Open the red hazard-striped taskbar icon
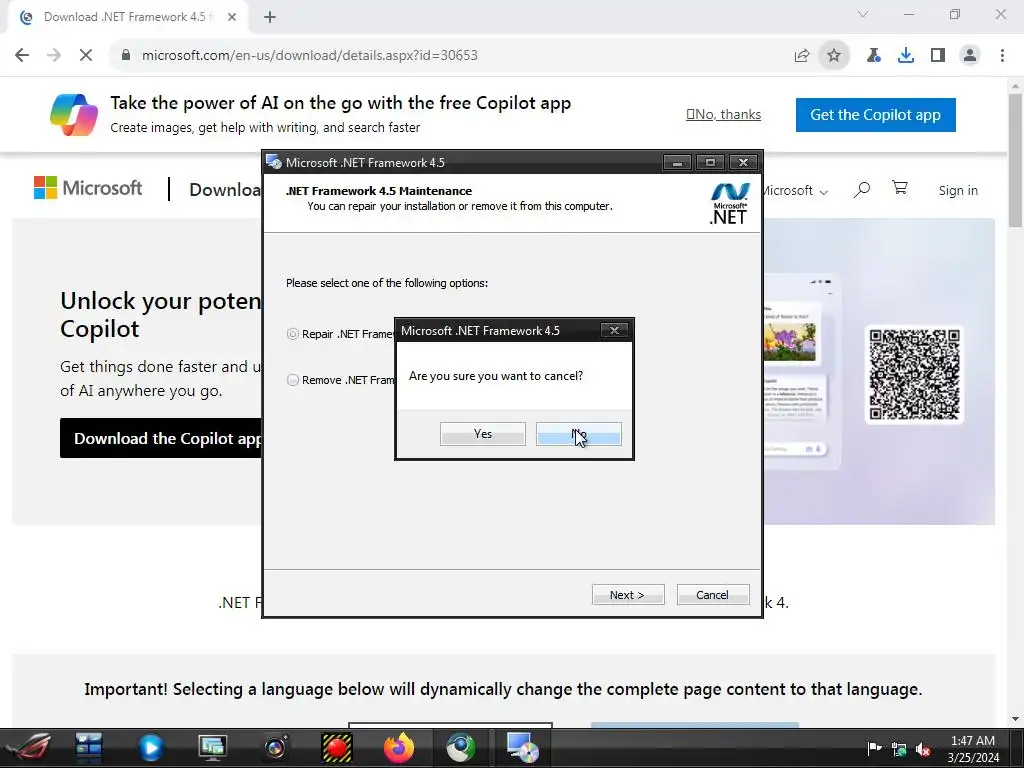1024x768 pixels. (x=337, y=748)
